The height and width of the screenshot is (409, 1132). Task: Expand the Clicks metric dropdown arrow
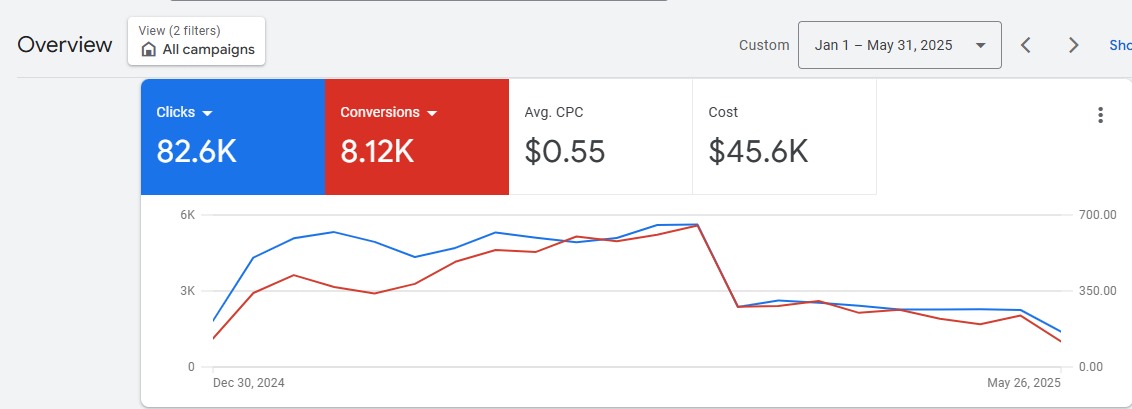tap(207, 113)
